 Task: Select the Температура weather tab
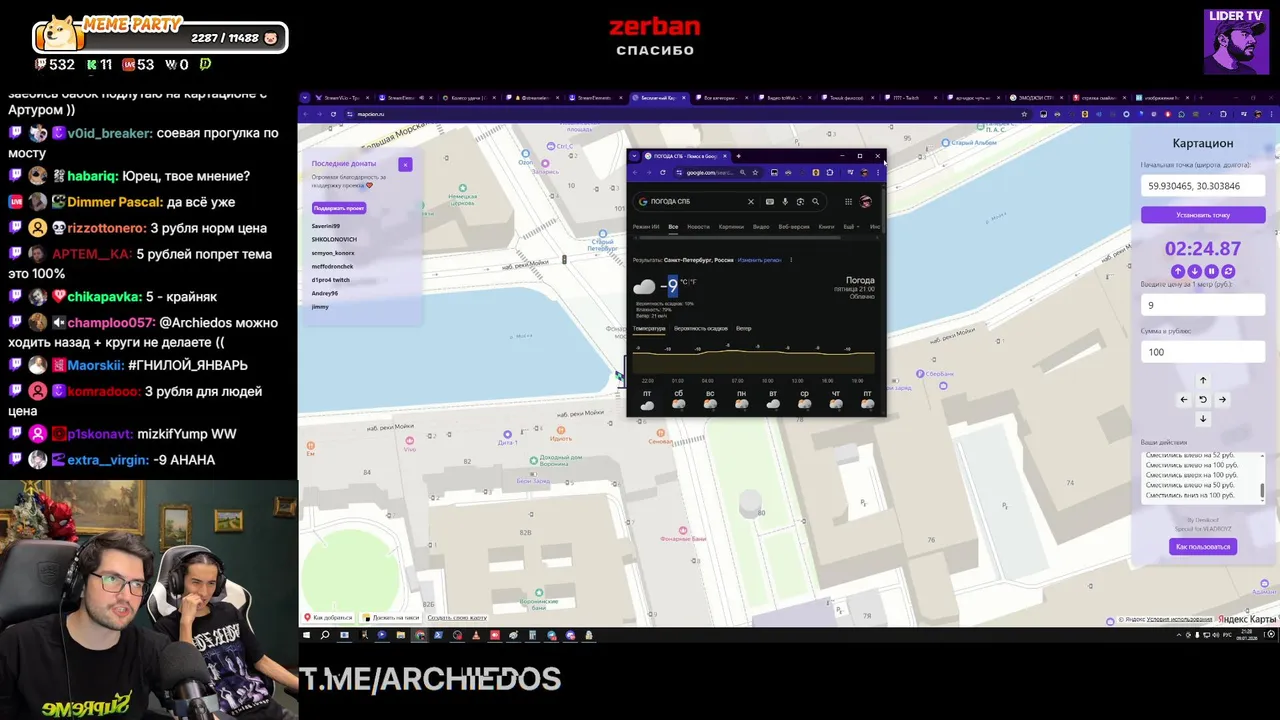(x=649, y=328)
